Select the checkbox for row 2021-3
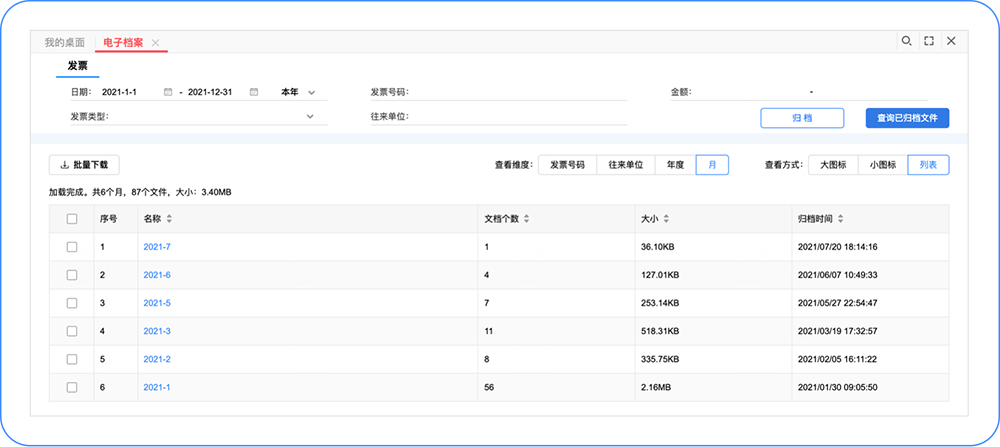This screenshot has width=1000, height=447. coord(72,331)
